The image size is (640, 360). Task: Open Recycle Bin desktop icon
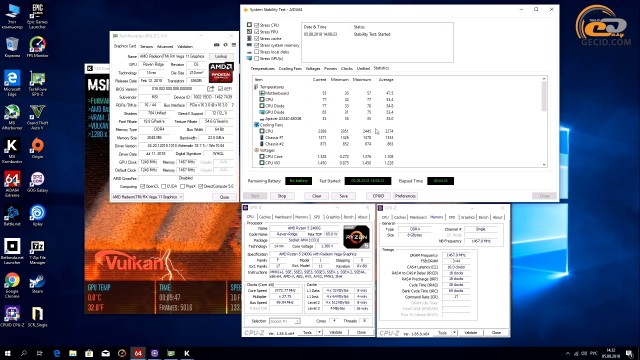(12, 47)
